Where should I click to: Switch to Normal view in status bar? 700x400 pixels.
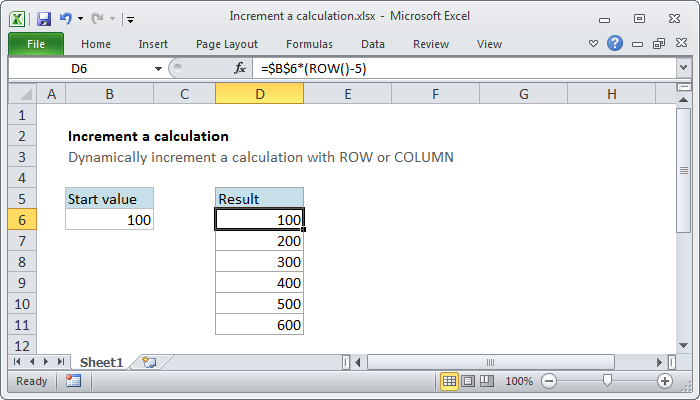point(449,381)
